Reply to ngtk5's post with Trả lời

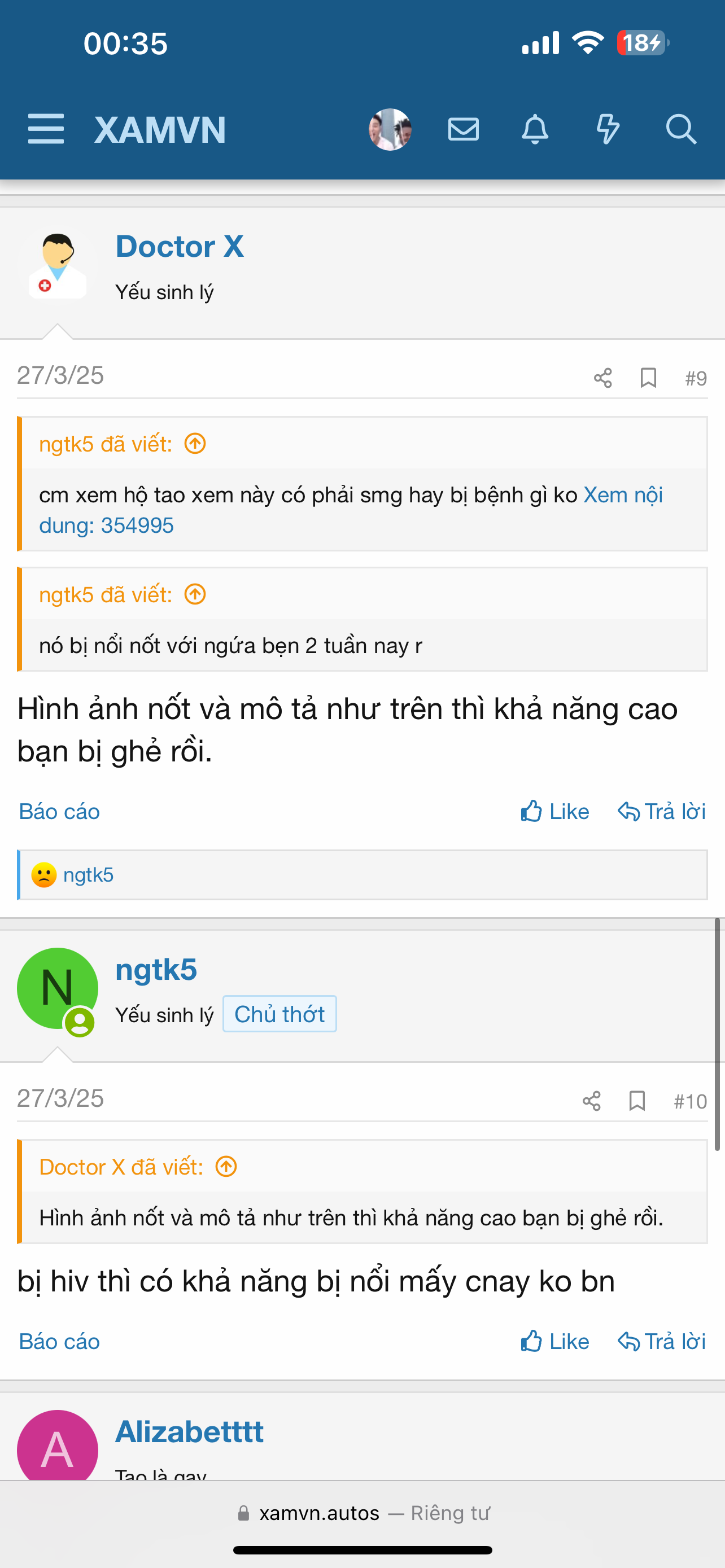pos(662,1341)
